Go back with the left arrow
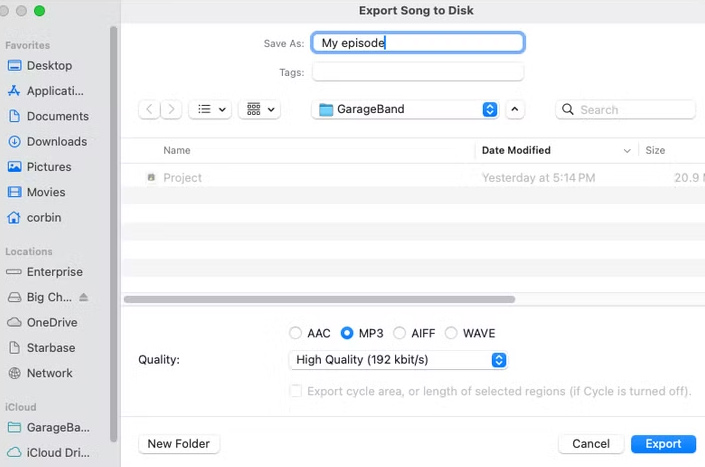 (x=149, y=109)
